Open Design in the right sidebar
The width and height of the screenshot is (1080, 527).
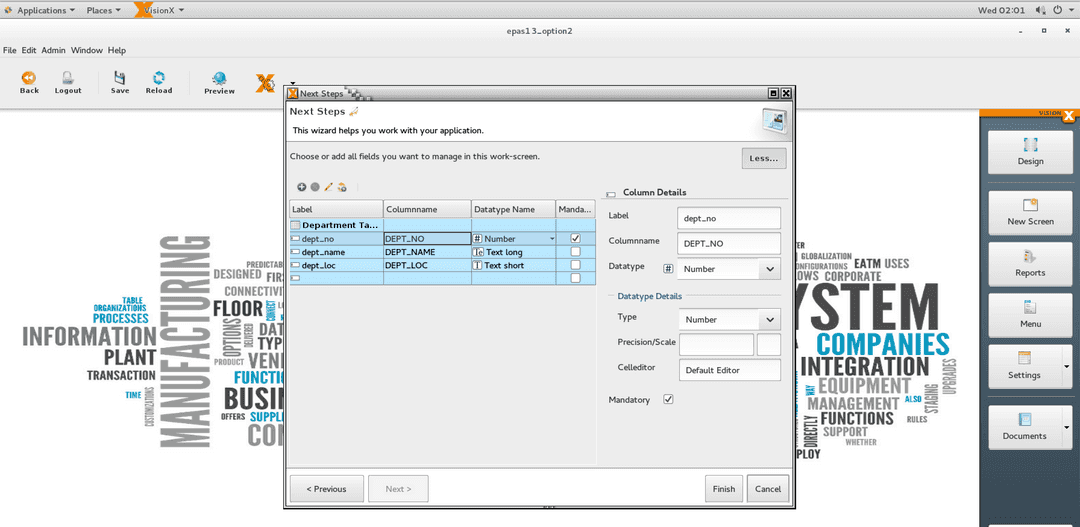pyautogui.click(x=1030, y=151)
